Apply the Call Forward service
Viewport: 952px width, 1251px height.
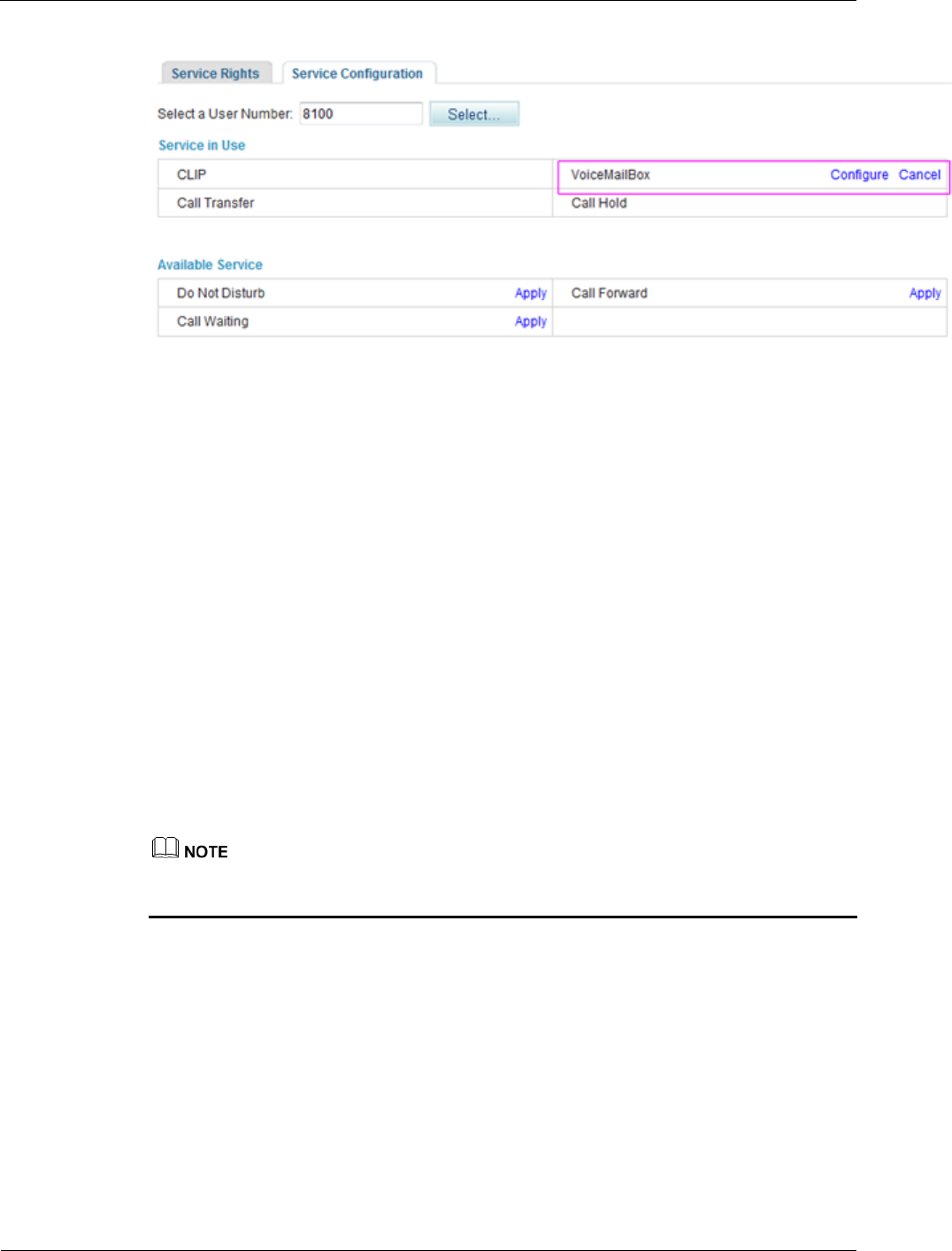click(x=925, y=293)
